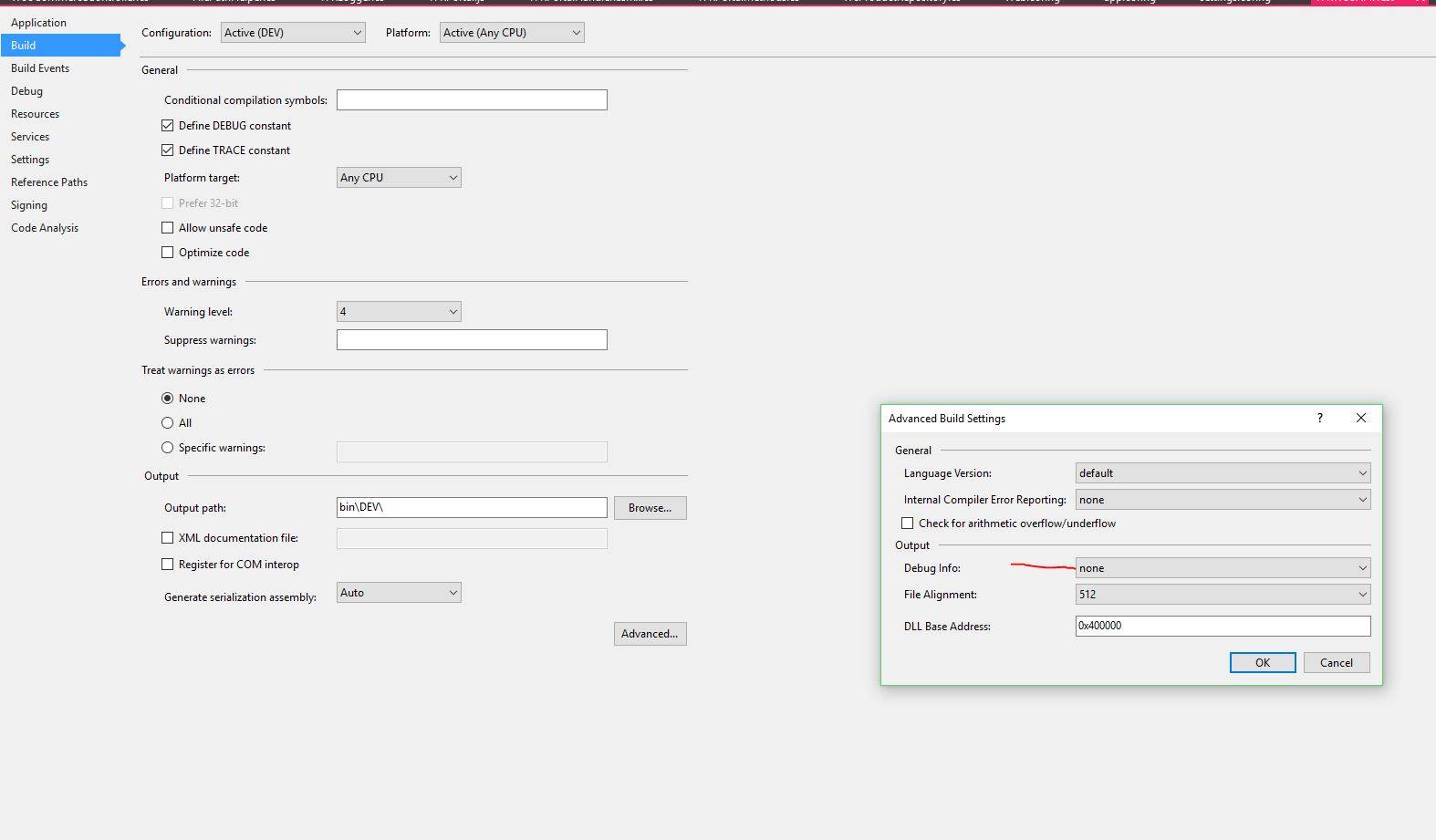
Task: Open Internal Compiler Error Reporting dropdown
Action: tap(1223, 500)
